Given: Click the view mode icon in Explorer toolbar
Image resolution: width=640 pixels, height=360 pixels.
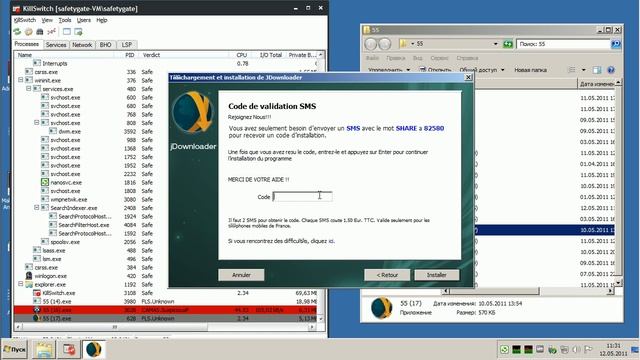Looking at the screenshot, I should 572,70.
